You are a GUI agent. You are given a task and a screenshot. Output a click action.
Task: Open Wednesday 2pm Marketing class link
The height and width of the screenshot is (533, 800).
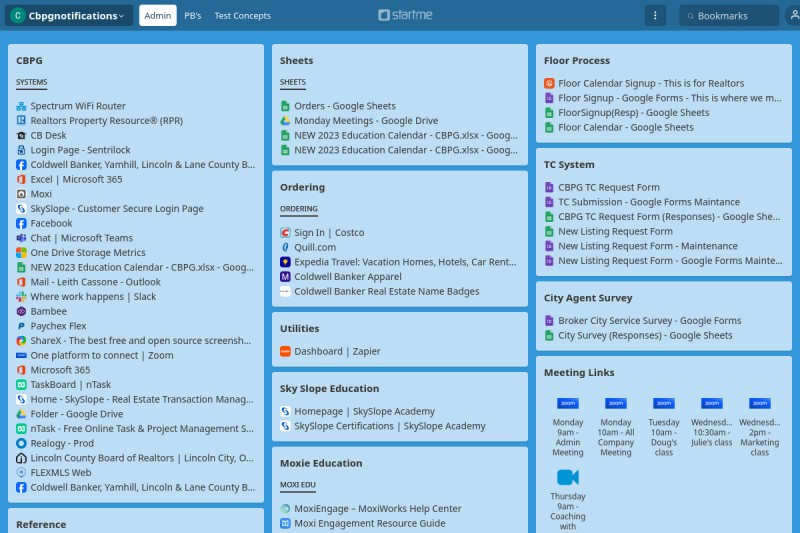coord(760,426)
